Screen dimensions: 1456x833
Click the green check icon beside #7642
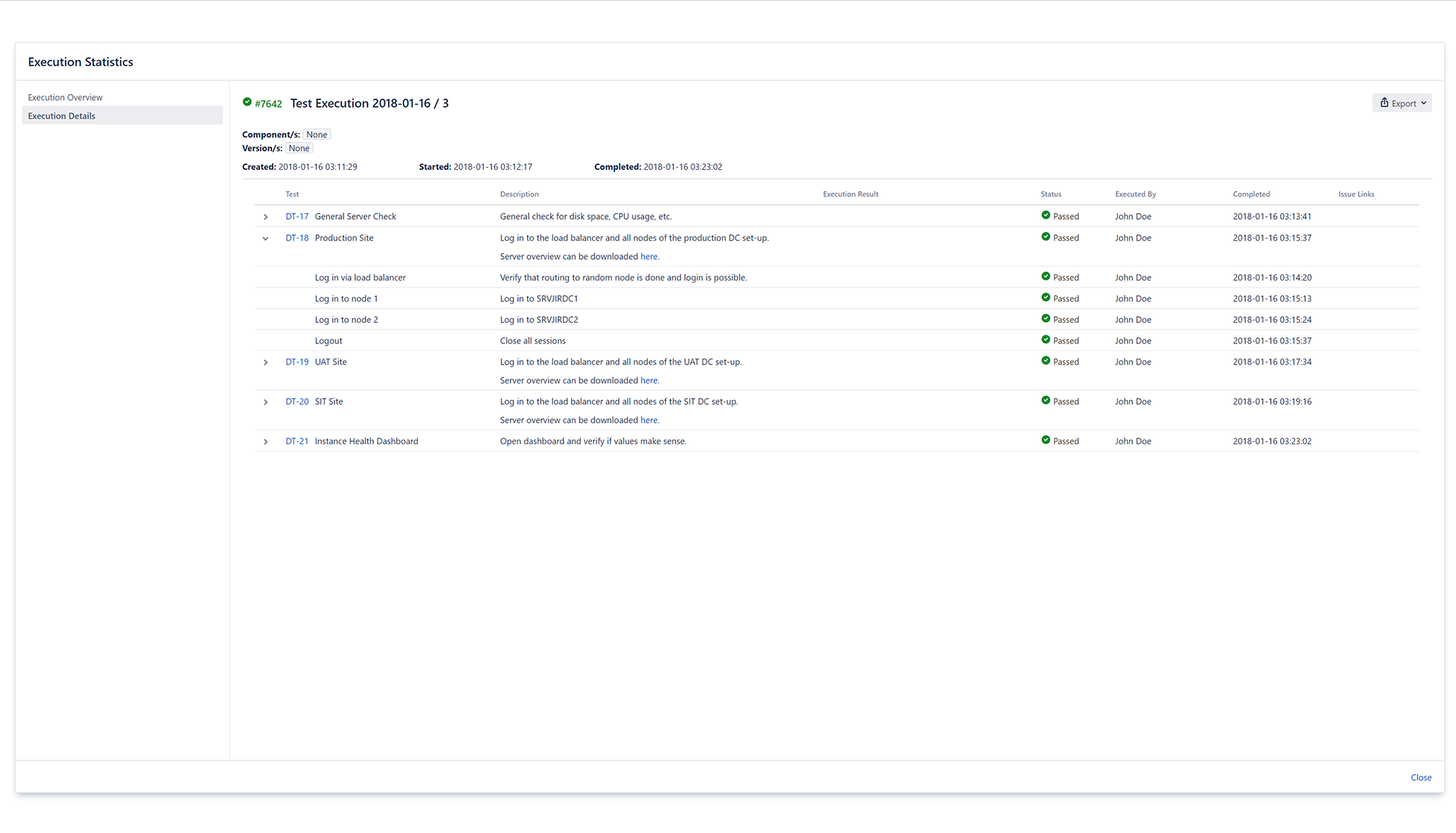point(247,102)
